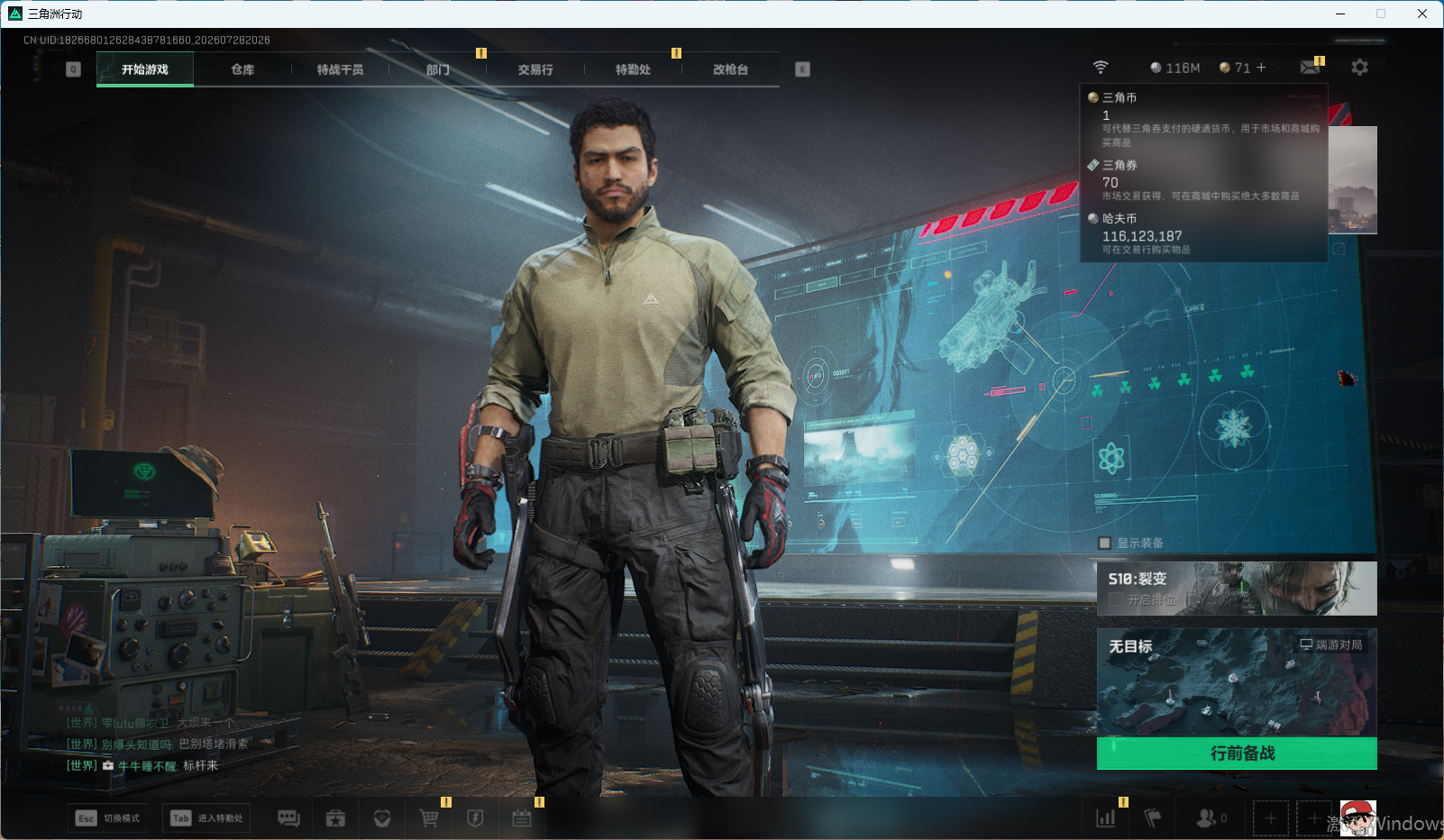Click the 三角币 label in currency popup
Viewport: 1444px width, 840px height.
[1120, 97]
